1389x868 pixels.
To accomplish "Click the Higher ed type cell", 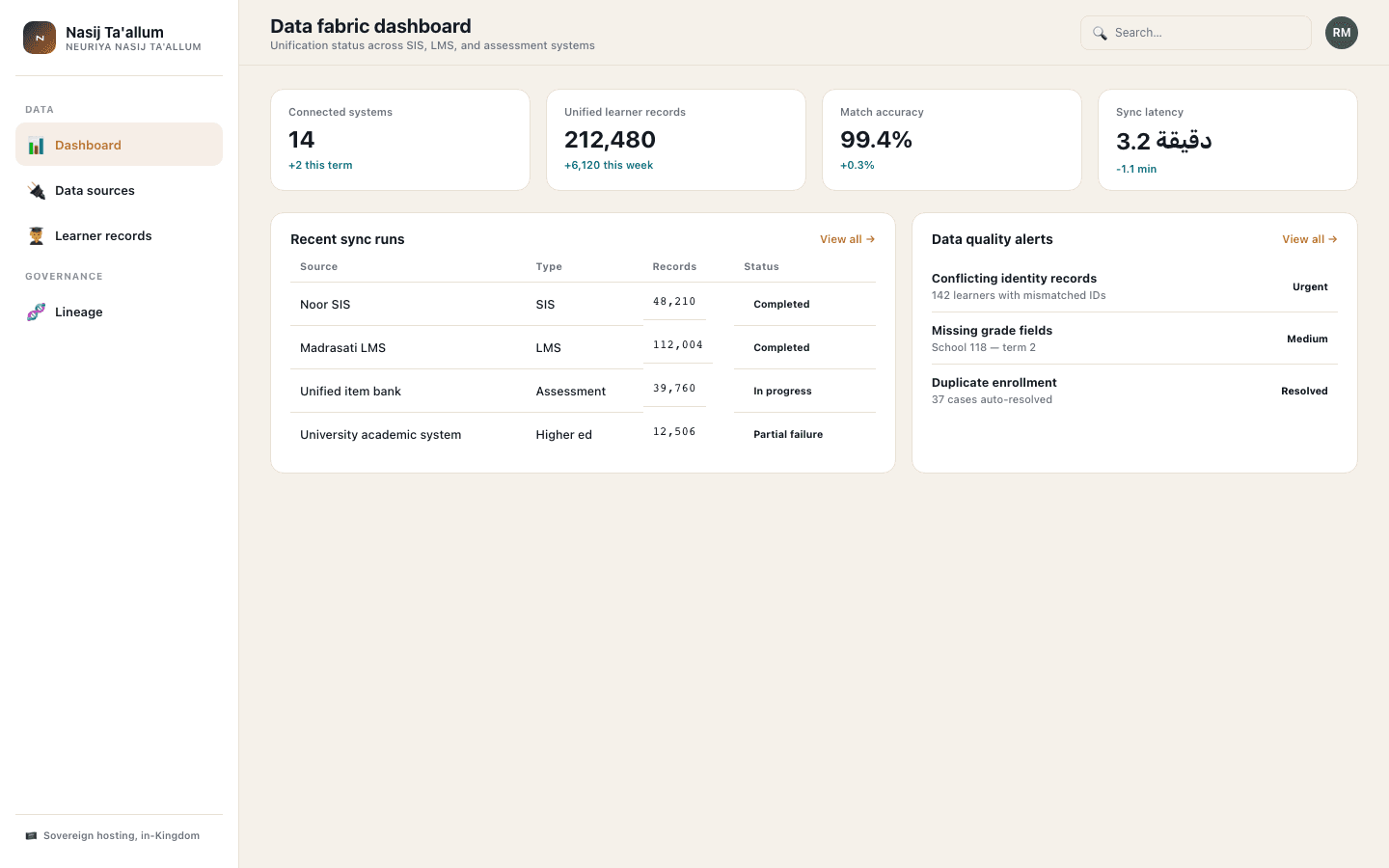I will pyautogui.click(x=564, y=435).
